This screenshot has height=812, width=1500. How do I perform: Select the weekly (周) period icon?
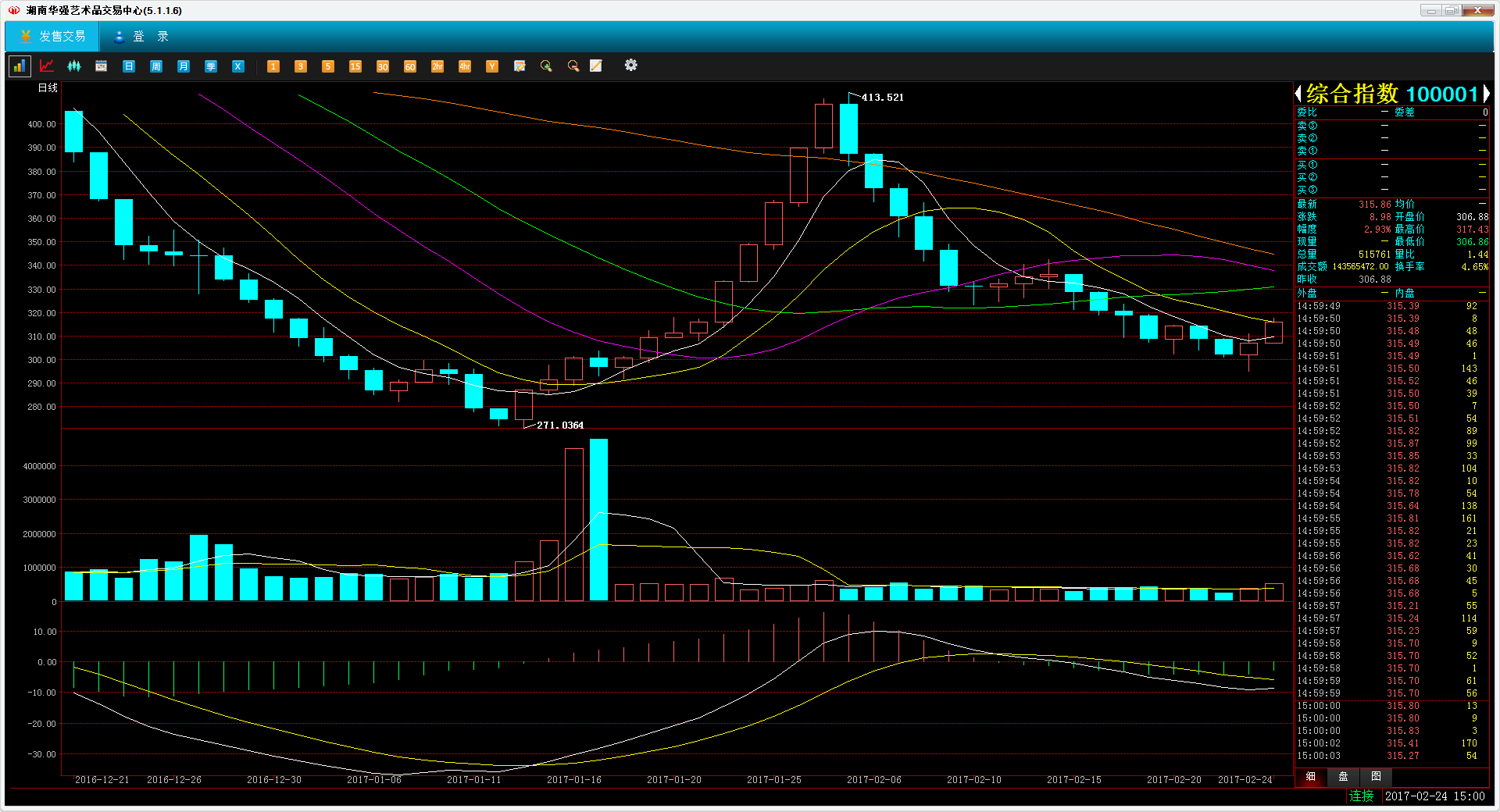[x=156, y=66]
